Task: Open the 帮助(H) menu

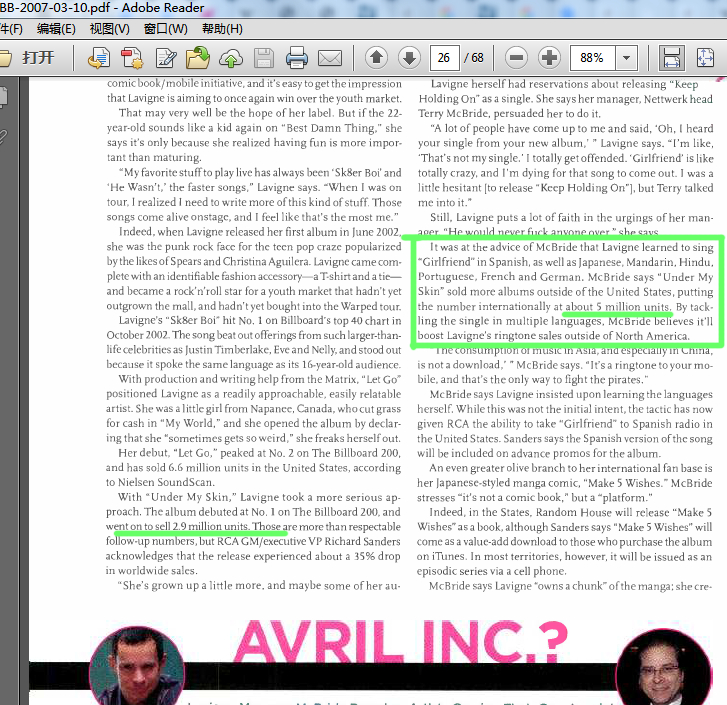Action: [x=222, y=29]
